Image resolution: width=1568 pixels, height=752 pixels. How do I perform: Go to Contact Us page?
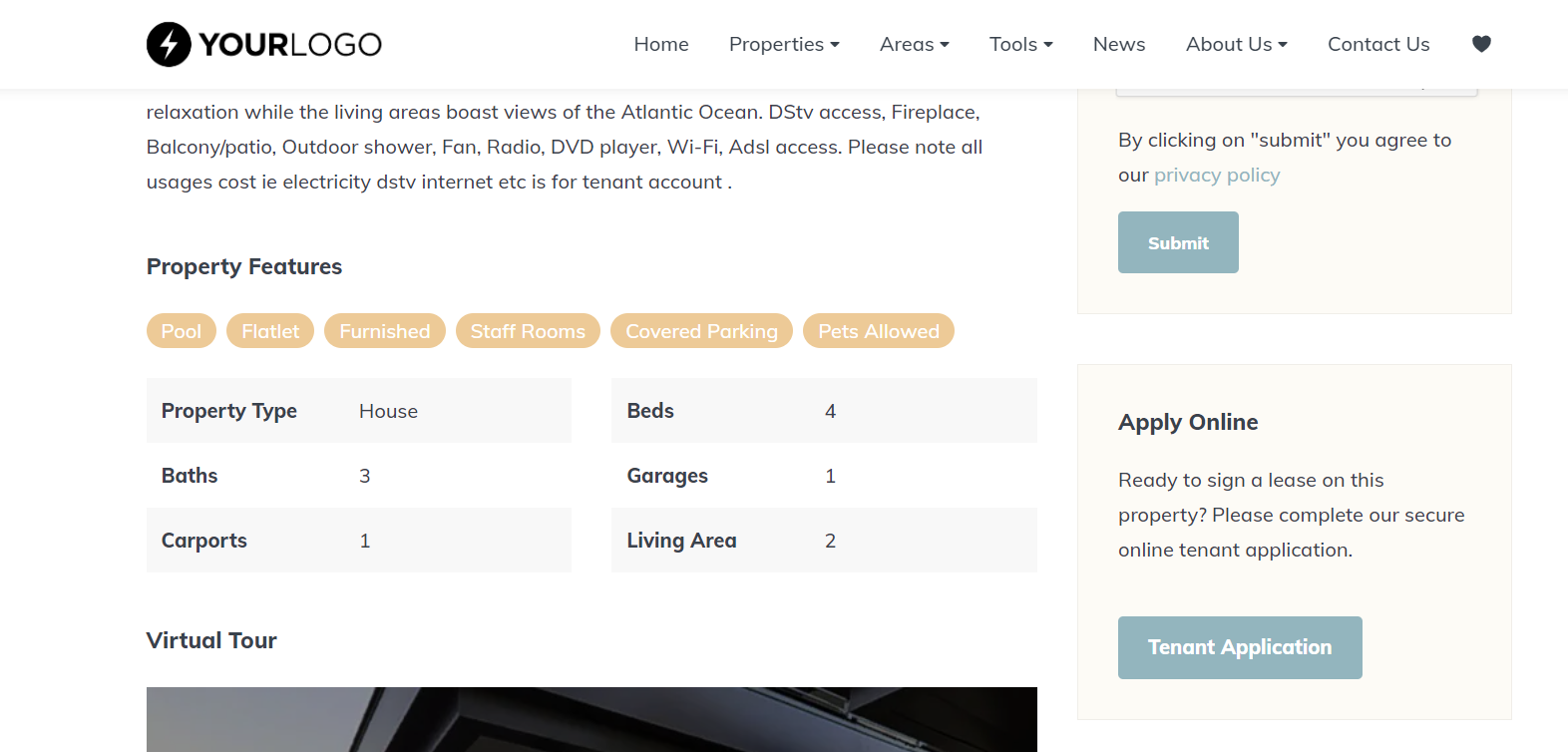1378,44
